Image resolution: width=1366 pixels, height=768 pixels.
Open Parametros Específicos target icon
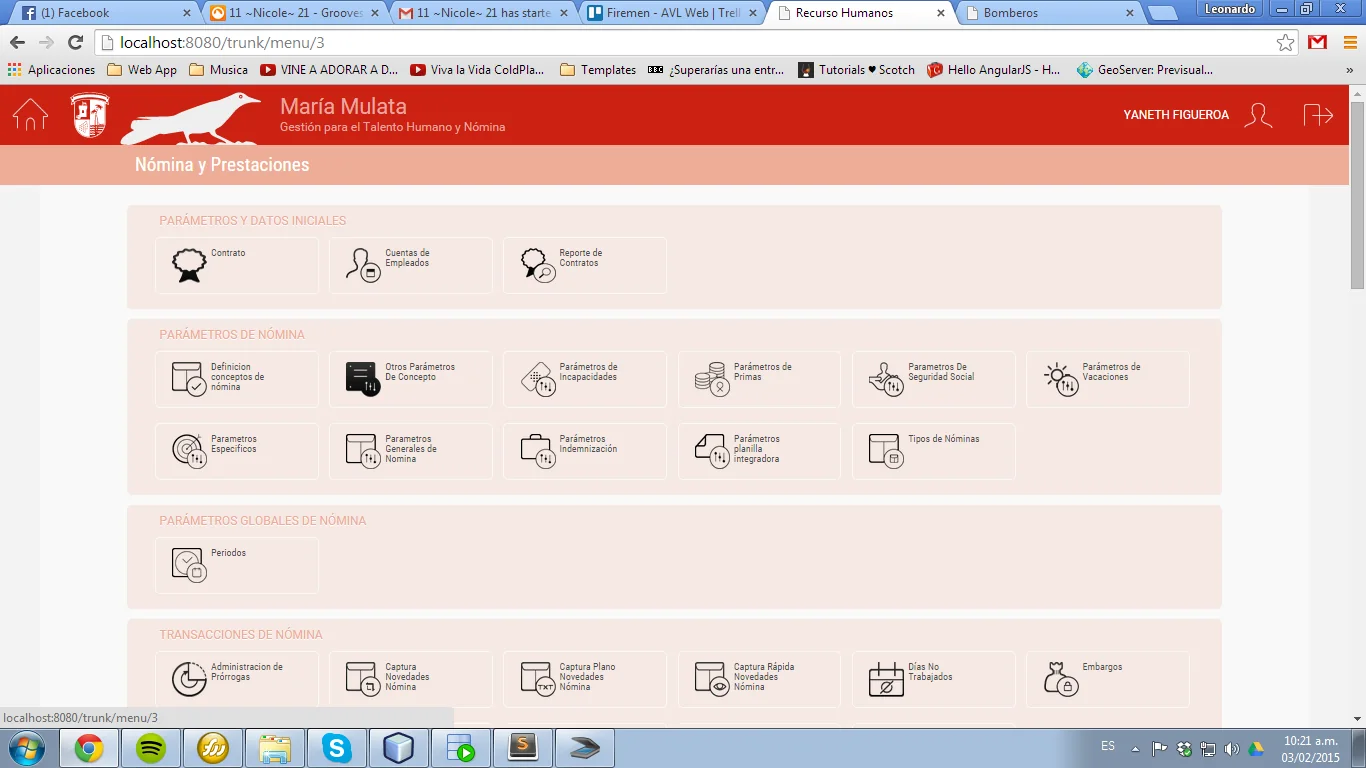coord(189,451)
